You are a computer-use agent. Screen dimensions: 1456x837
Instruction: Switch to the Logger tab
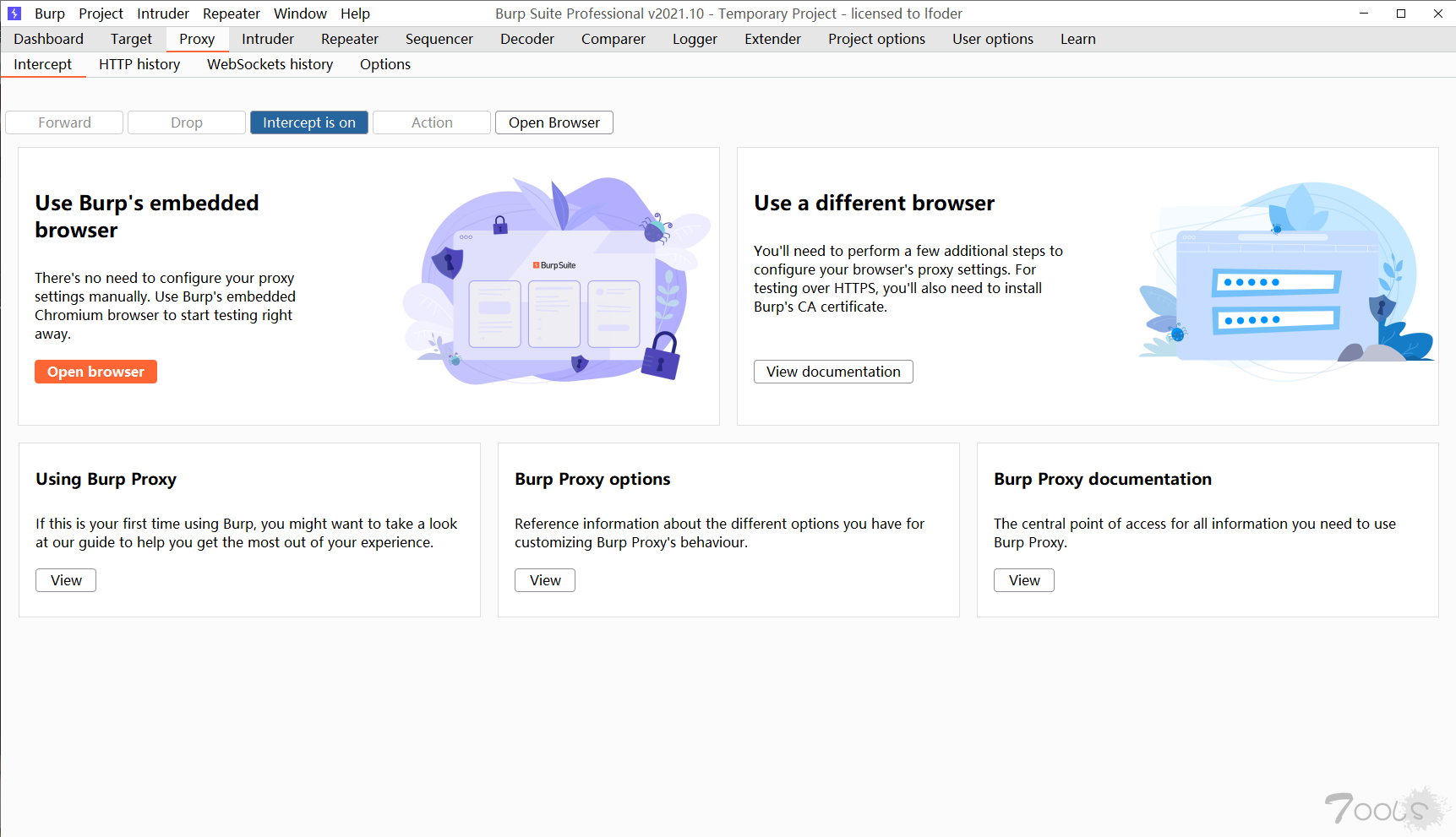[x=695, y=39]
